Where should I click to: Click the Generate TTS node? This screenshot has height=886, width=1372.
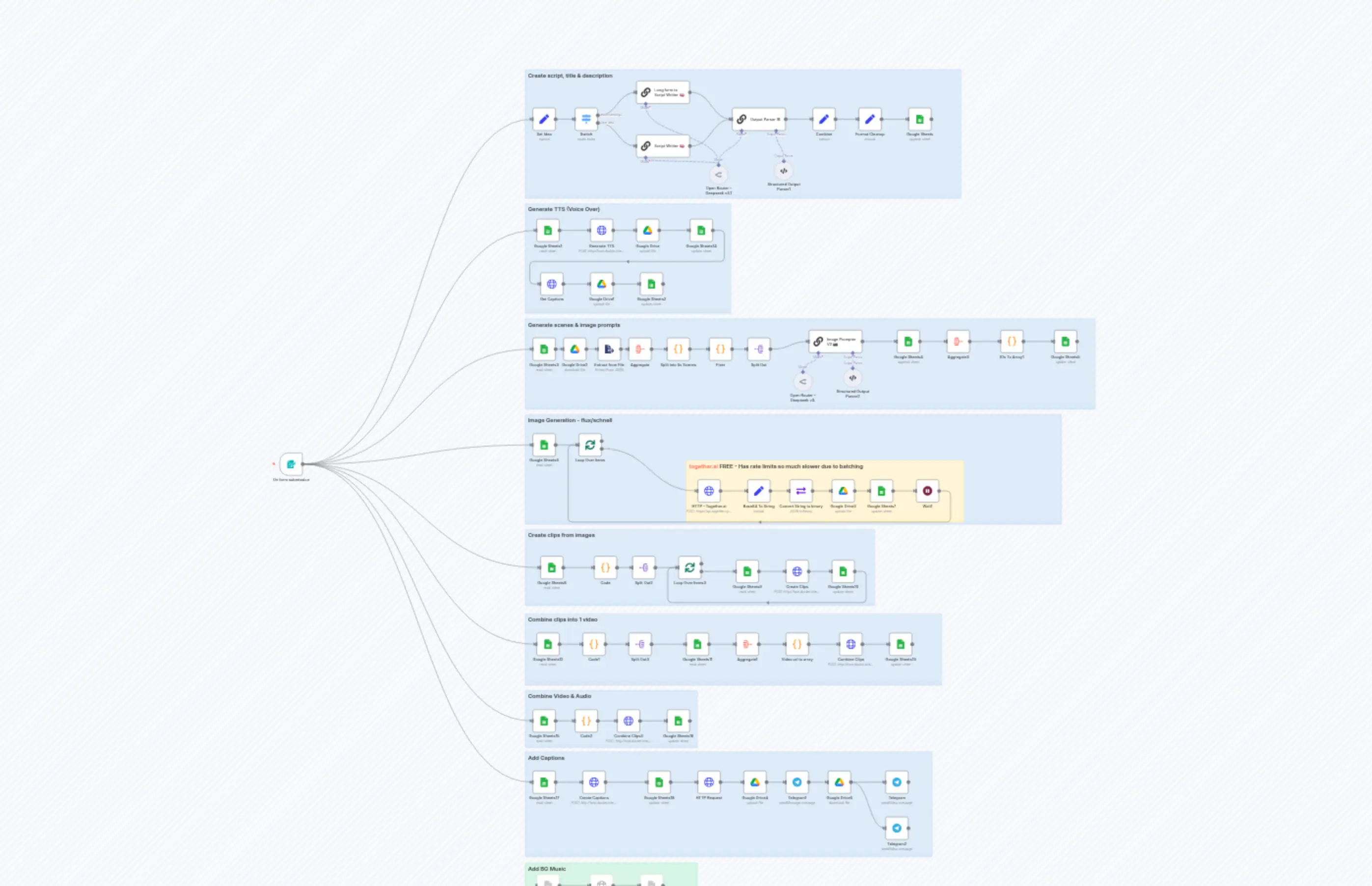602,230
